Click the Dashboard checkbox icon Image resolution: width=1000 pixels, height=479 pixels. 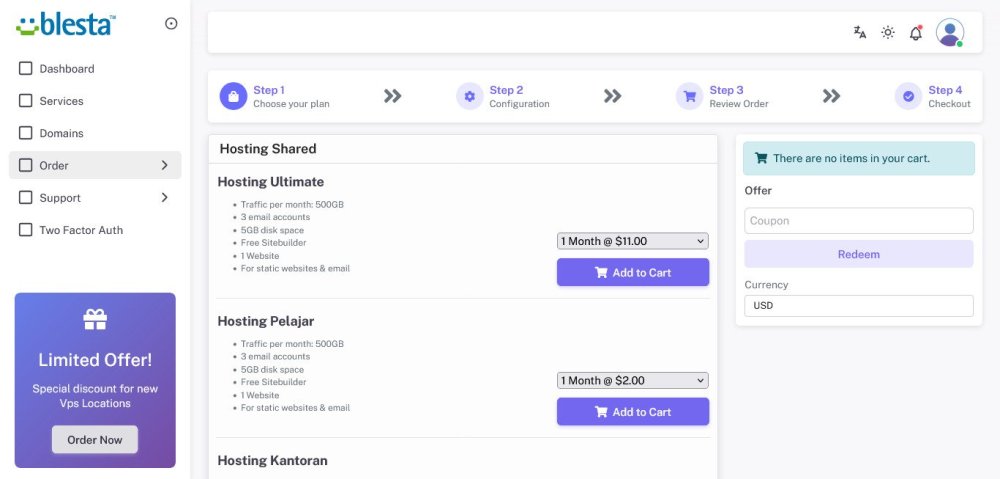pos(26,69)
